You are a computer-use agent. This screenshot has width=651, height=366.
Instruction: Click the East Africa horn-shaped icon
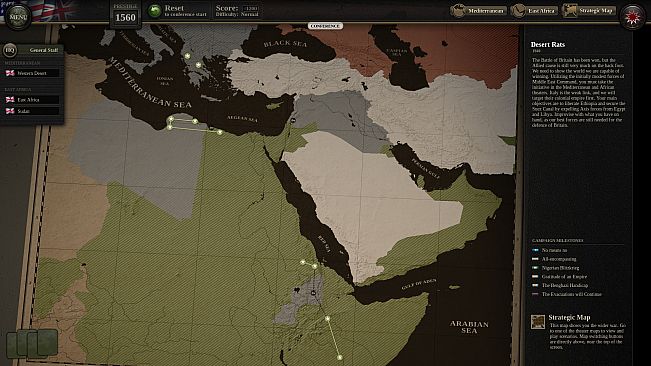coord(518,11)
